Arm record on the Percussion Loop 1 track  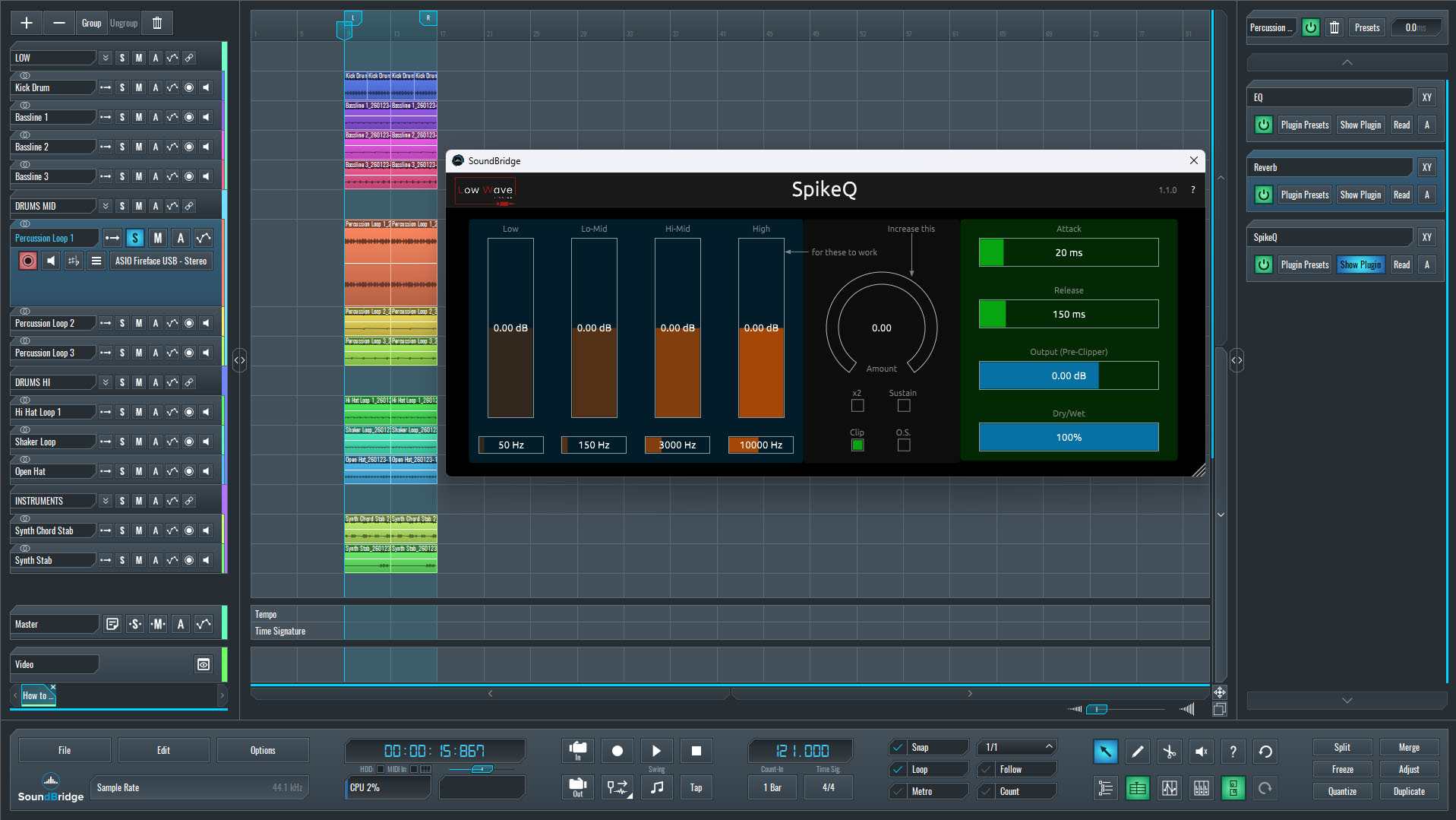point(28,261)
